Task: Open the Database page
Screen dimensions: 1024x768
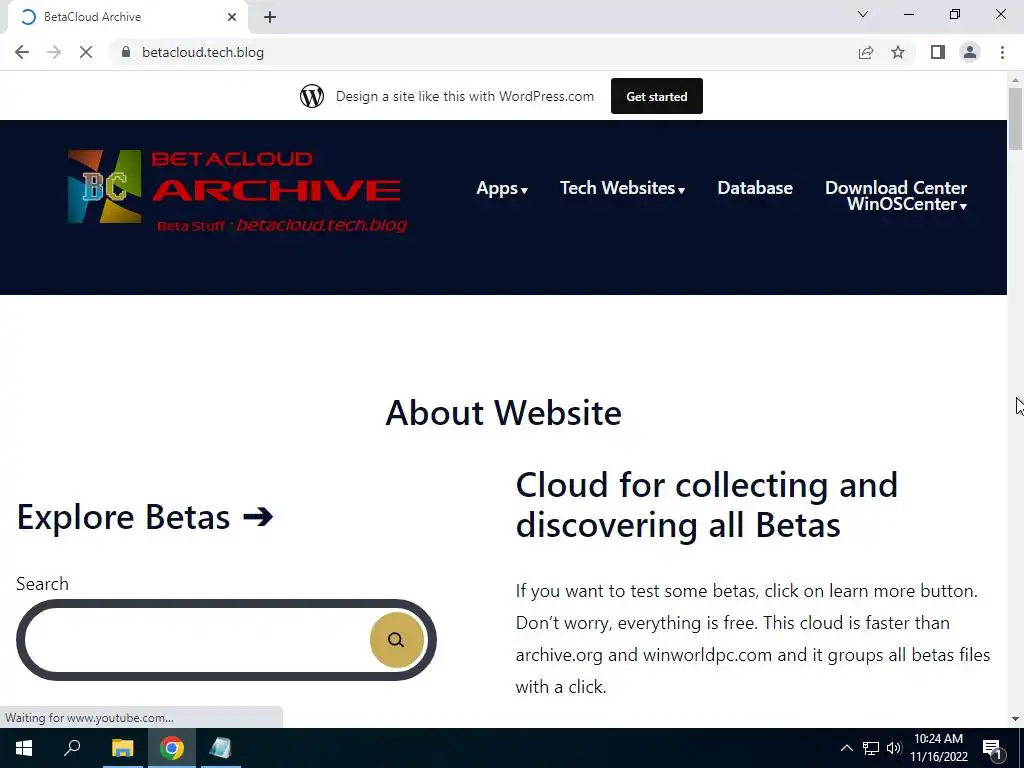Action: 755,188
